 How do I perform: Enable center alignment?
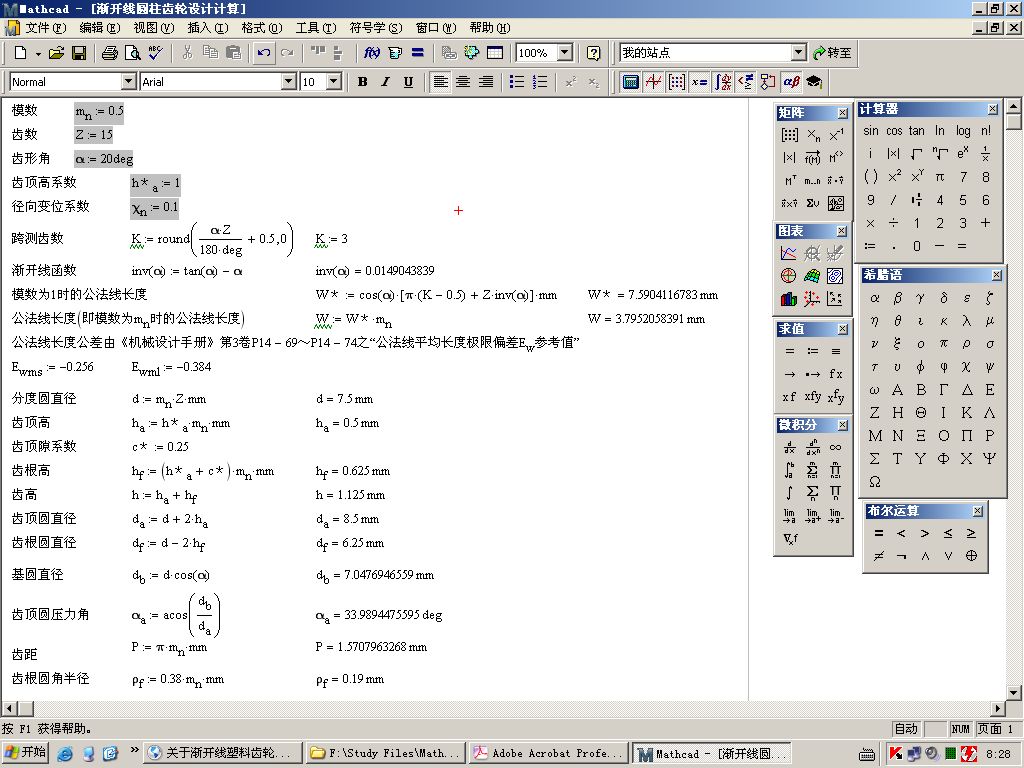click(463, 82)
